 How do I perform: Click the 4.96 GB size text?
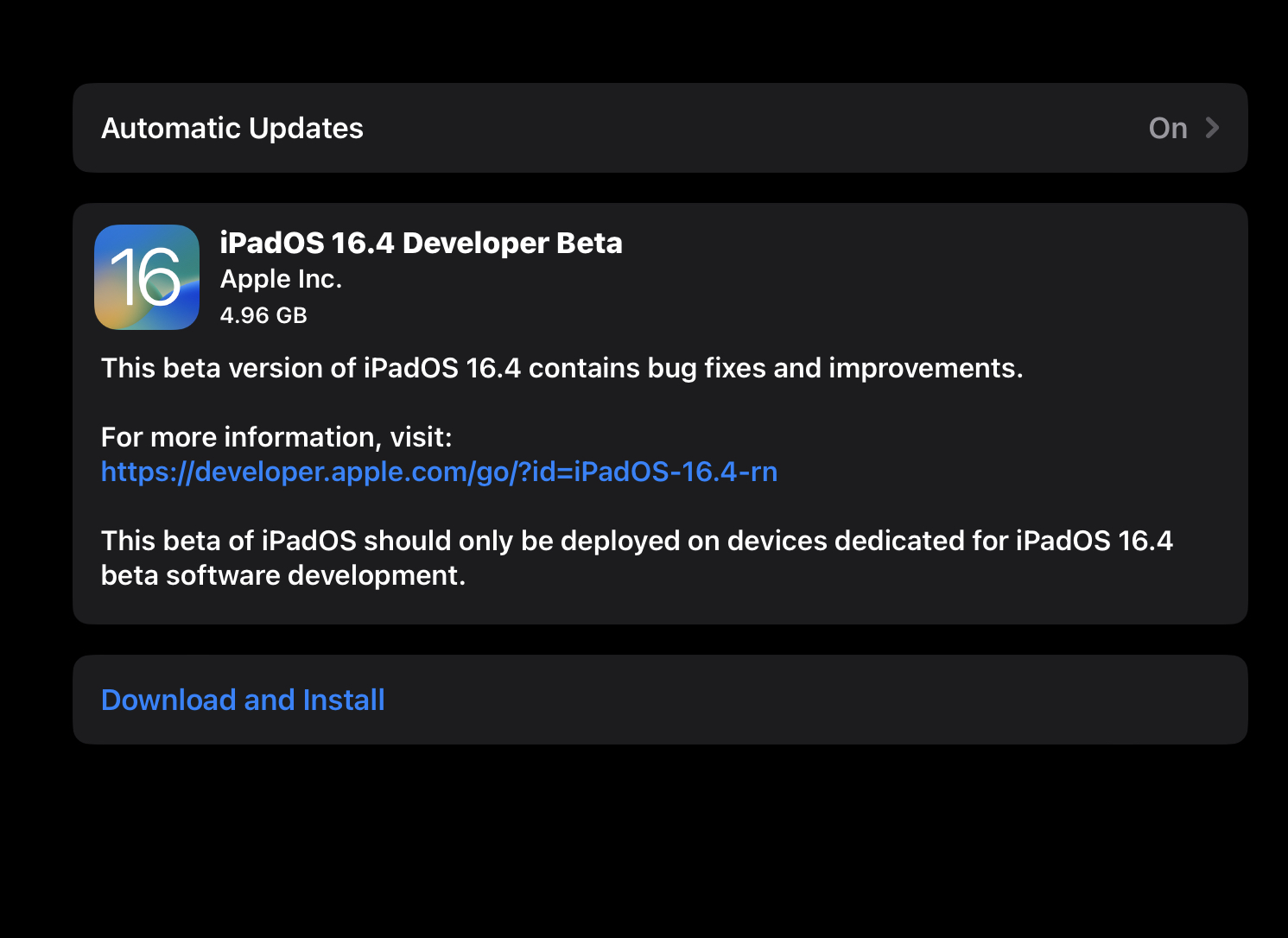[263, 315]
